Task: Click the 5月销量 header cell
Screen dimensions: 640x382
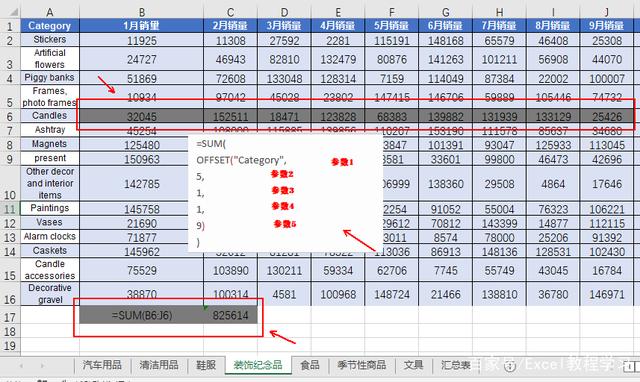Action: (x=392, y=26)
